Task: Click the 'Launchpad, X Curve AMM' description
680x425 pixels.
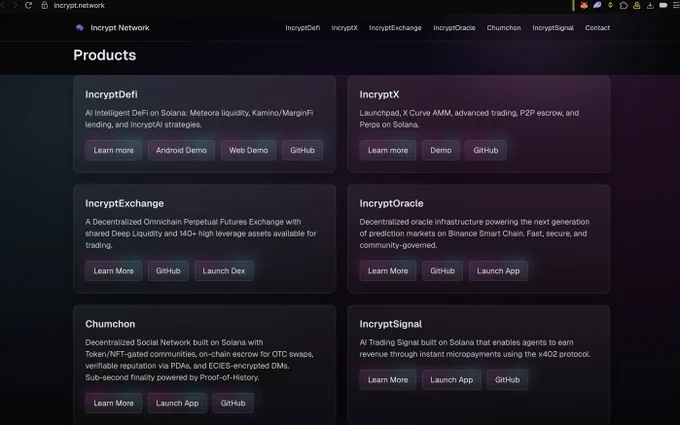Action: click(x=469, y=119)
